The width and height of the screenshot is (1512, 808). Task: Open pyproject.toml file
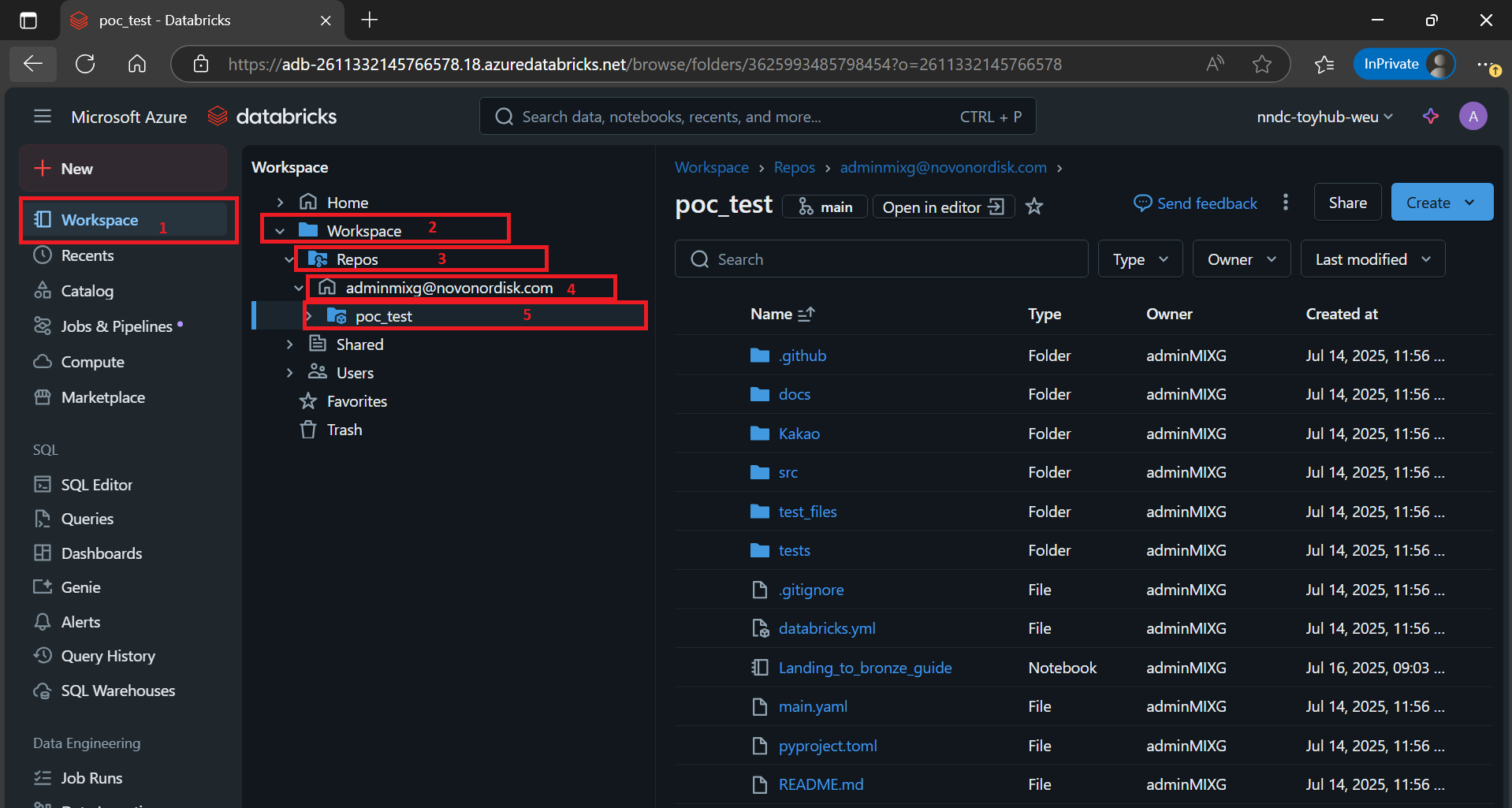[x=828, y=746]
